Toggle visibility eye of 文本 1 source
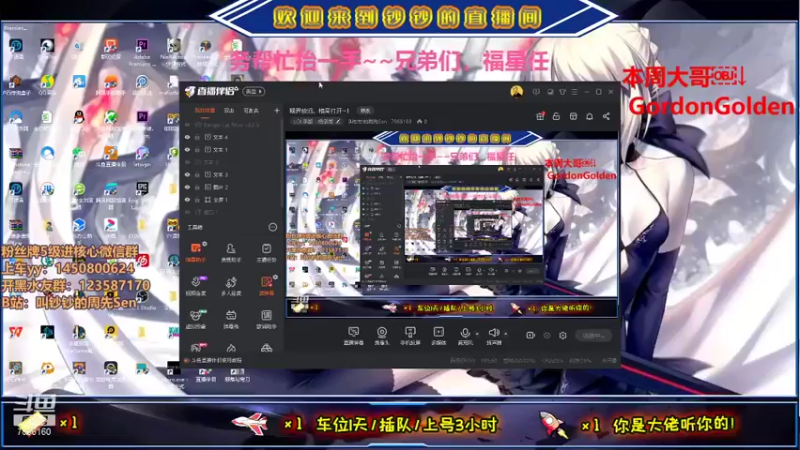Viewport: 800px width, 450px height. tap(187, 149)
